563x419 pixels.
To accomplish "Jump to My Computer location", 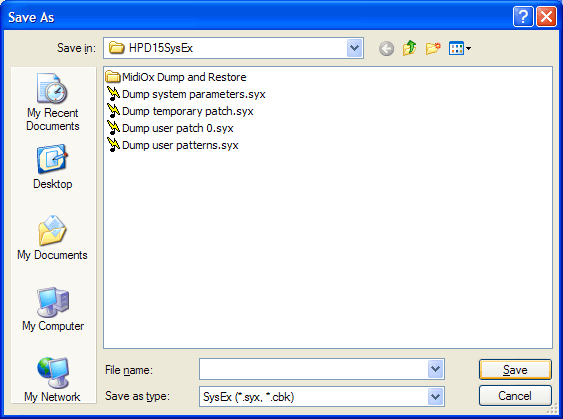I will [53, 309].
